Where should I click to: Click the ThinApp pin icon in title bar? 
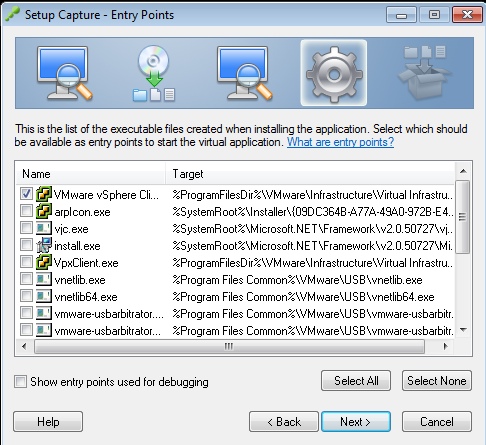(12, 14)
